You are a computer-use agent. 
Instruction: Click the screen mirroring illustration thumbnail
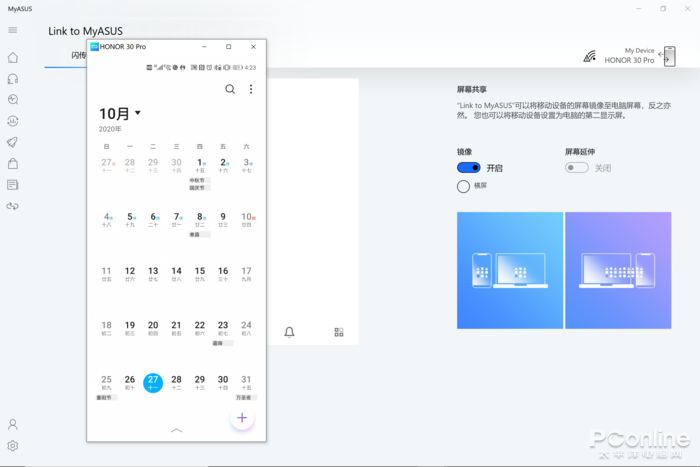coord(510,270)
